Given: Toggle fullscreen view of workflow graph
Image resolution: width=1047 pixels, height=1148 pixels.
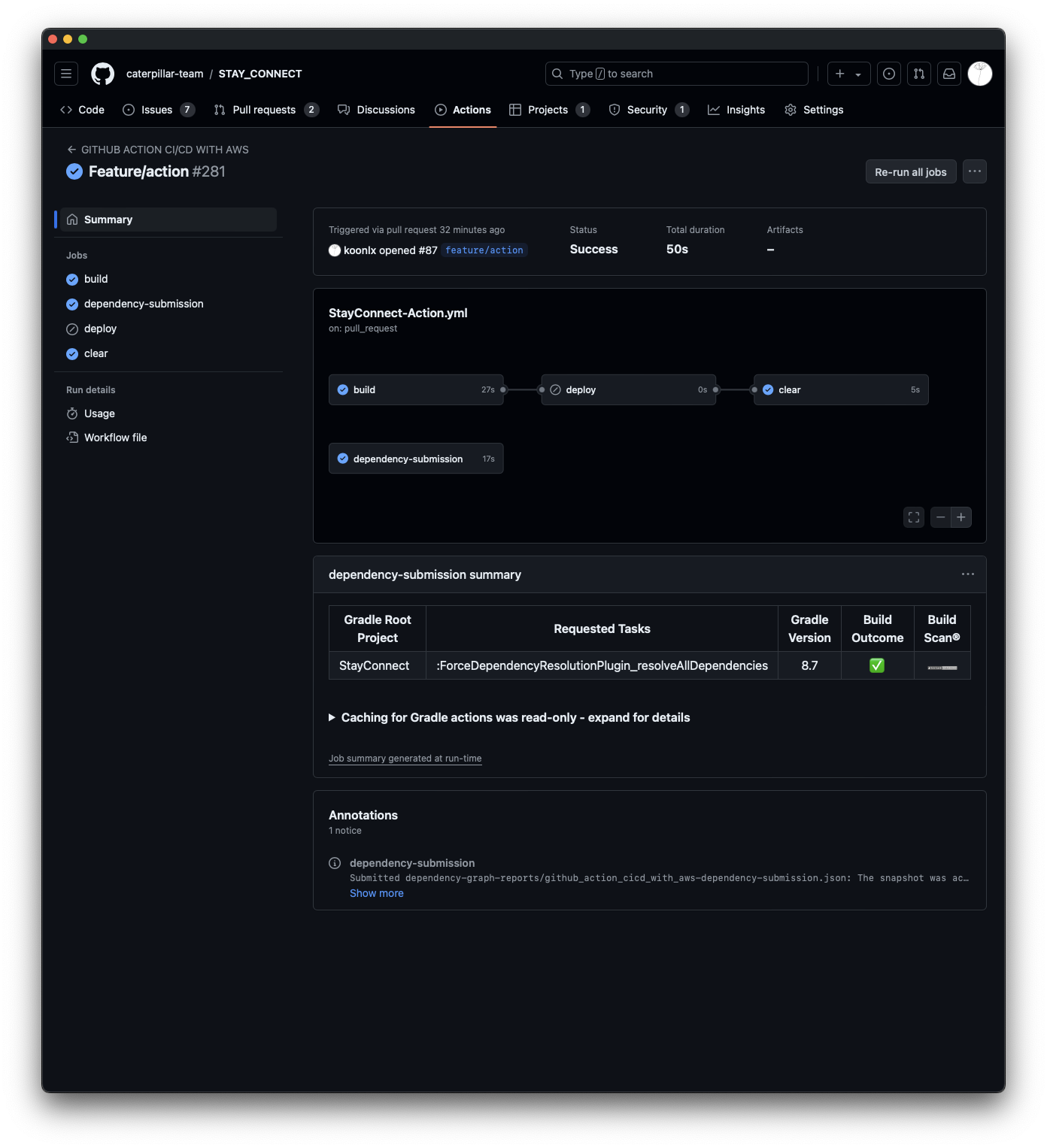Looking at the screenshot, I should (x=914, y=517).
